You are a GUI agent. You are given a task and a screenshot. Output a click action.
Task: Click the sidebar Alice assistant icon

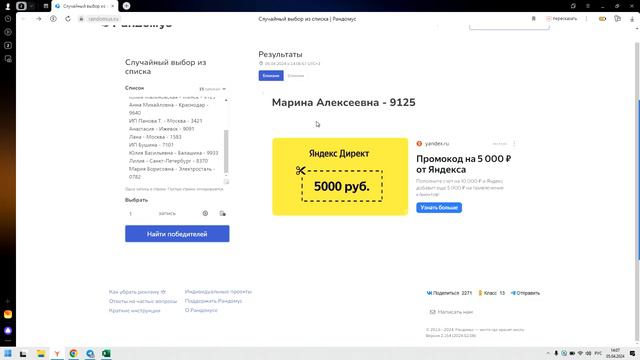[x=8, y=331]
